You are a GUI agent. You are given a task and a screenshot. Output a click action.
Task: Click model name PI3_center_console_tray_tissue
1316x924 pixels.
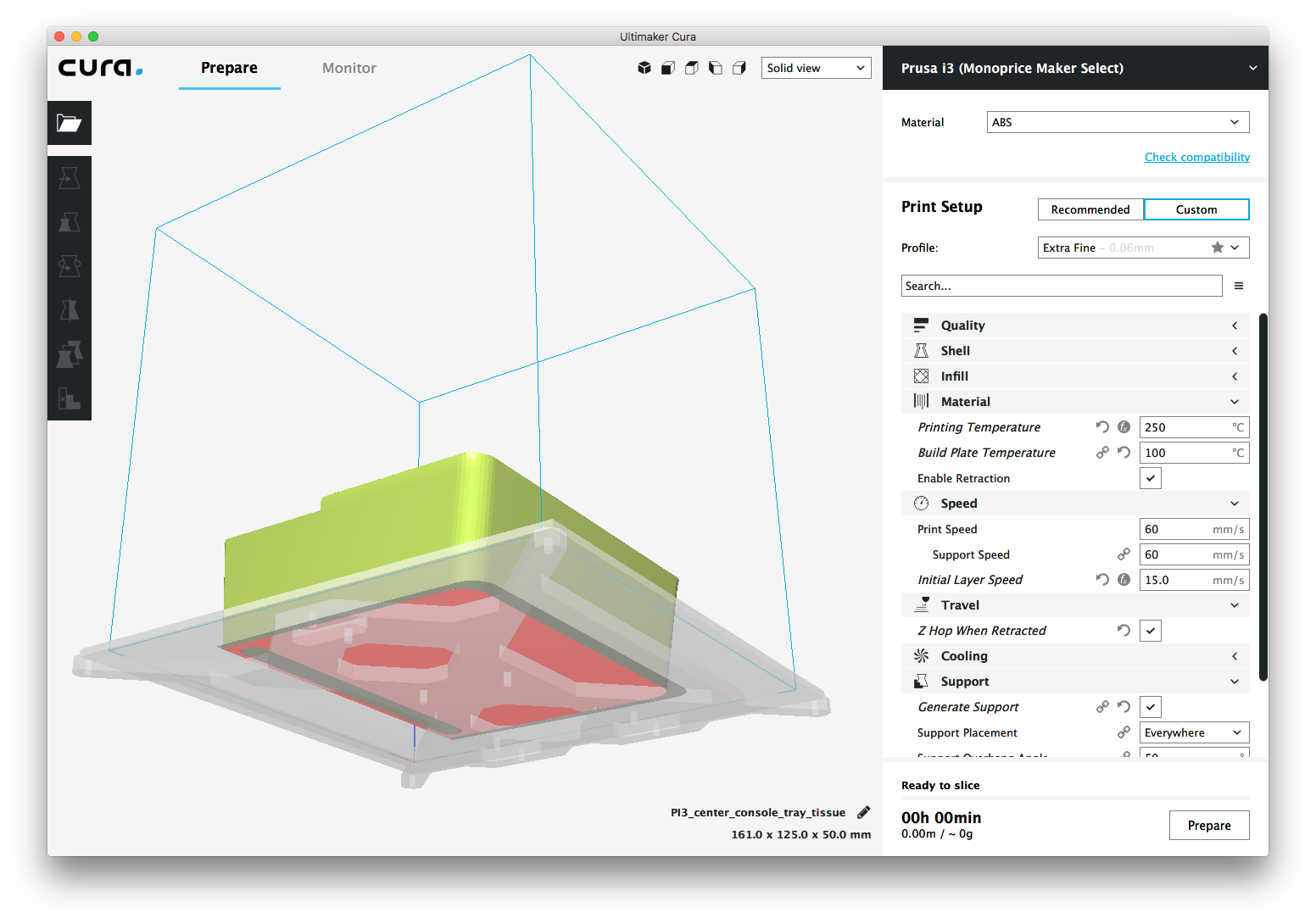(x=758, y=812)
